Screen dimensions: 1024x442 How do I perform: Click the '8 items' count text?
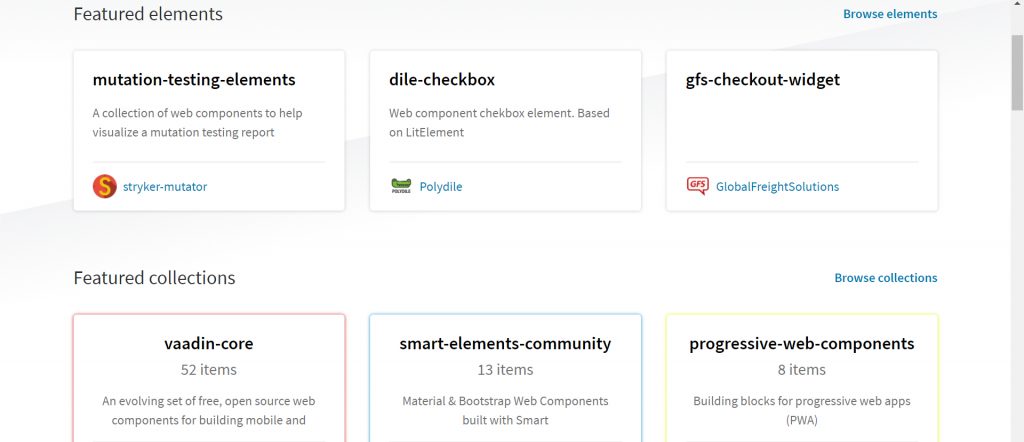pyautogui.click(x=802, y=370)
